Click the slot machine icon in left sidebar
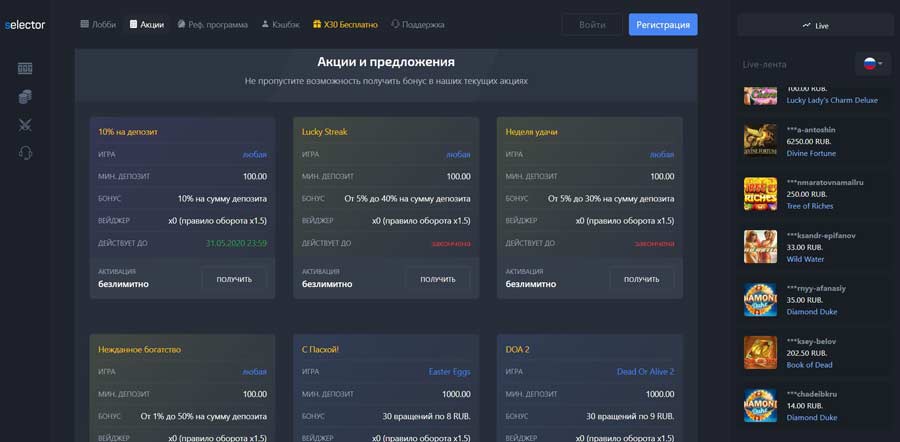 pyautogui.click(x=25, y=68)
